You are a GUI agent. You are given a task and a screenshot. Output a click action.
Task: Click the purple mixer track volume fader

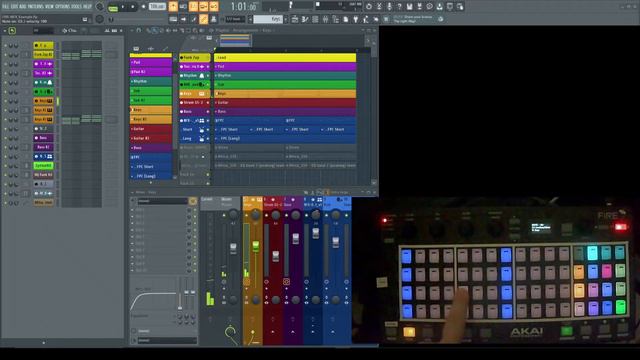pos(296,238)
